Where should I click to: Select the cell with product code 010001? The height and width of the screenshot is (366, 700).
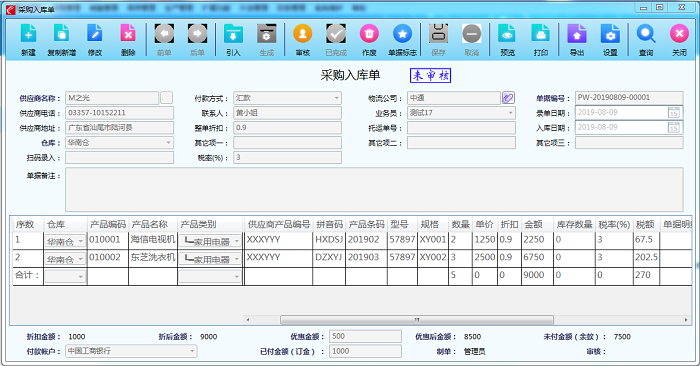[108, 241]
